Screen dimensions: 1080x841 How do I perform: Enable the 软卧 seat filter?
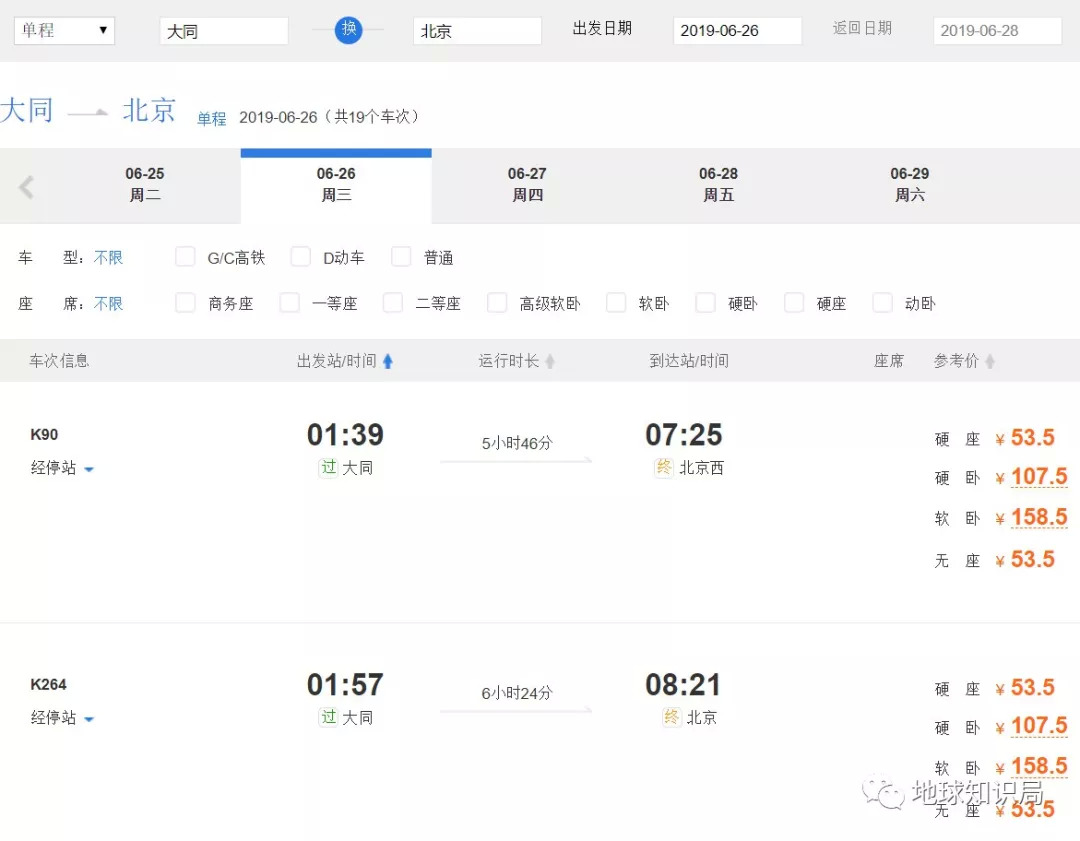coord(616,302)
